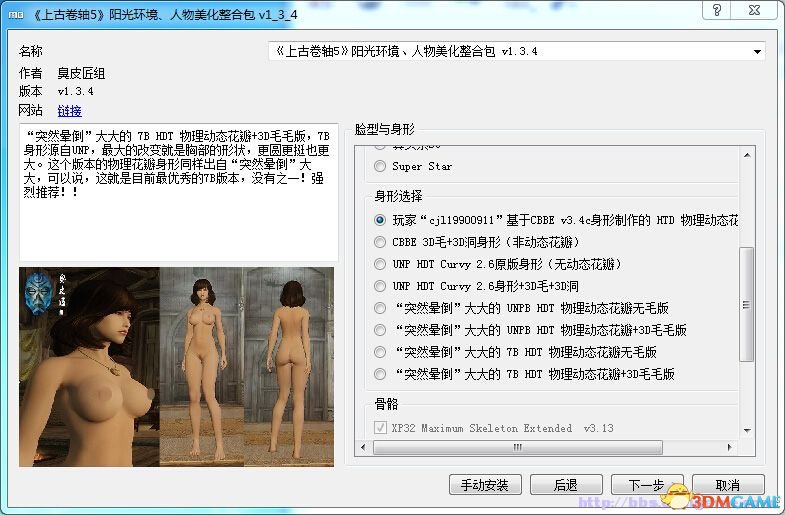Click the 后退 back button
Screen dimensions: 785x515
point(566,484)
